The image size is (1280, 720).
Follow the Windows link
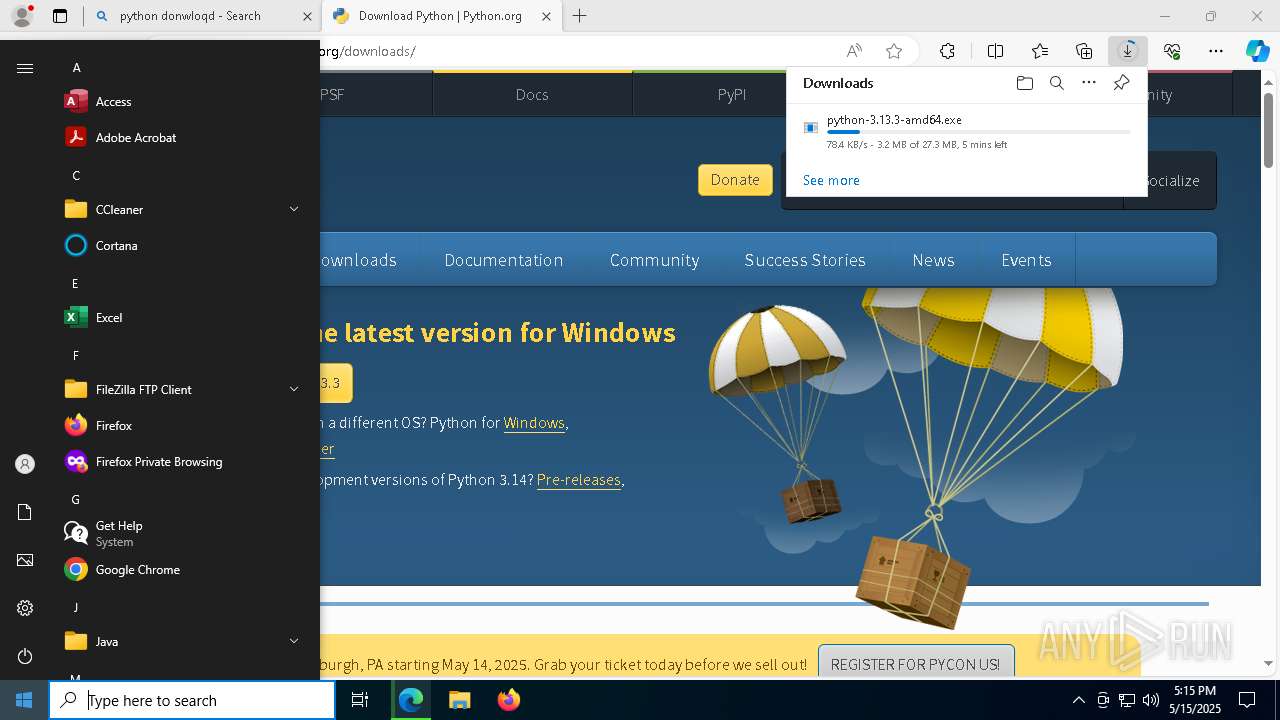click(534, 423)
